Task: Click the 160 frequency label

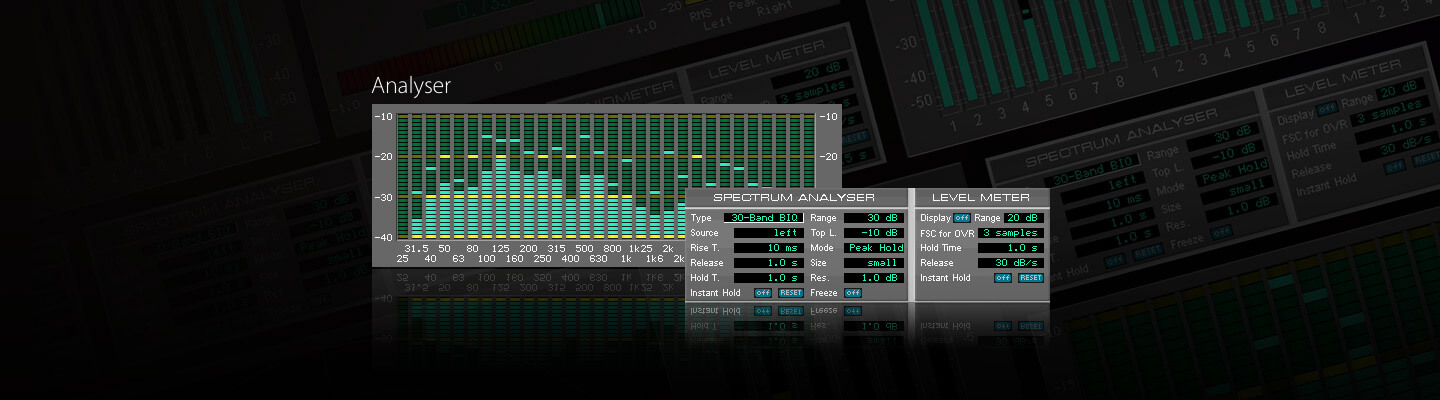Action: [x=514, y=259]
